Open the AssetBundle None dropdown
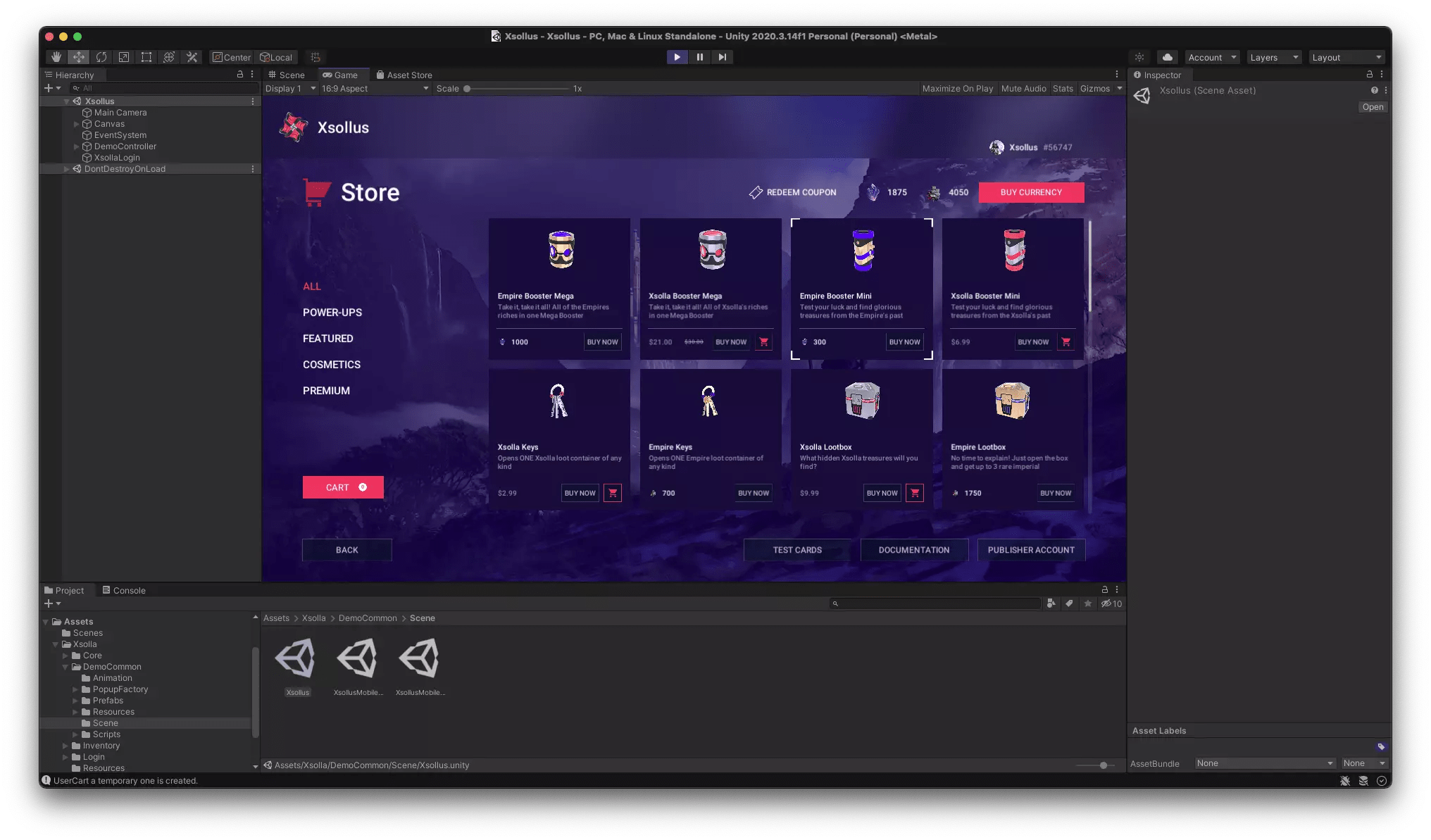This screenshot has width=1431, height=840. pos(1264,763)
